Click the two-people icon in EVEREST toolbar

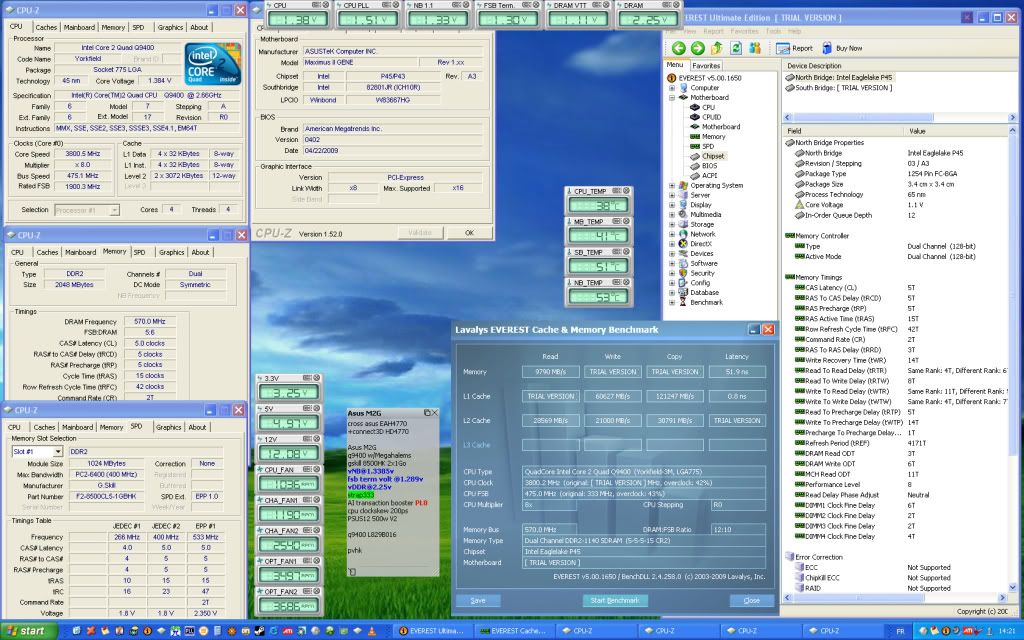[756, 48]
